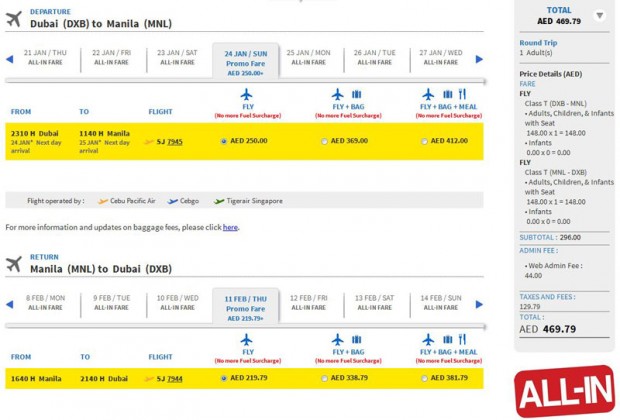Choose 12 FEB / FRI return tab
This screenshot has width=620, height=420.
coord(308,303)
